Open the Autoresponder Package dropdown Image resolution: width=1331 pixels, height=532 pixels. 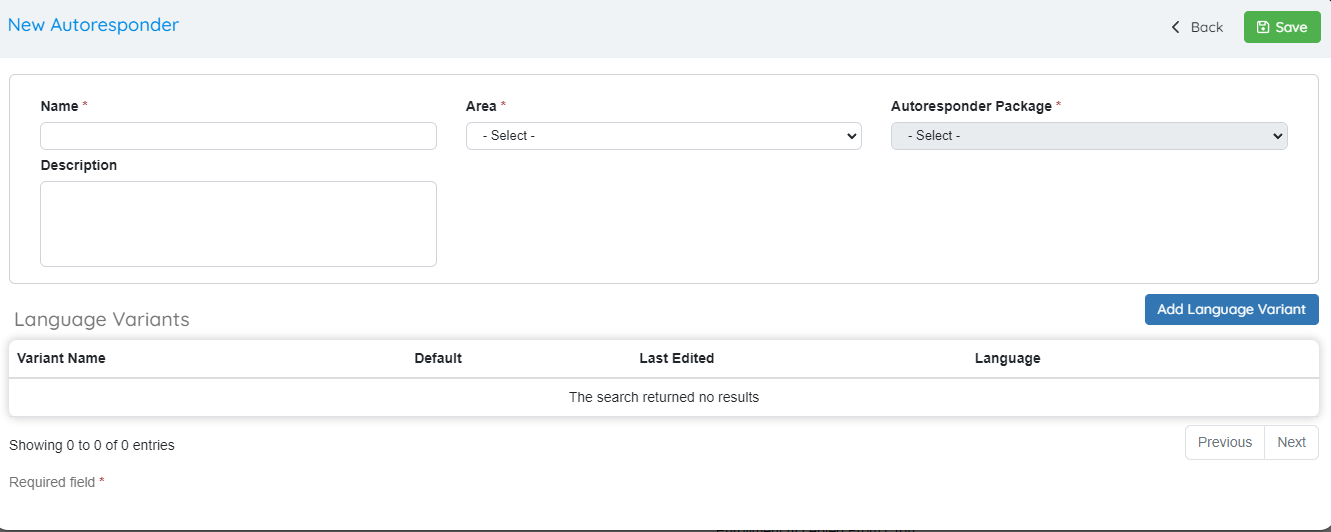tap(1089, 136)
